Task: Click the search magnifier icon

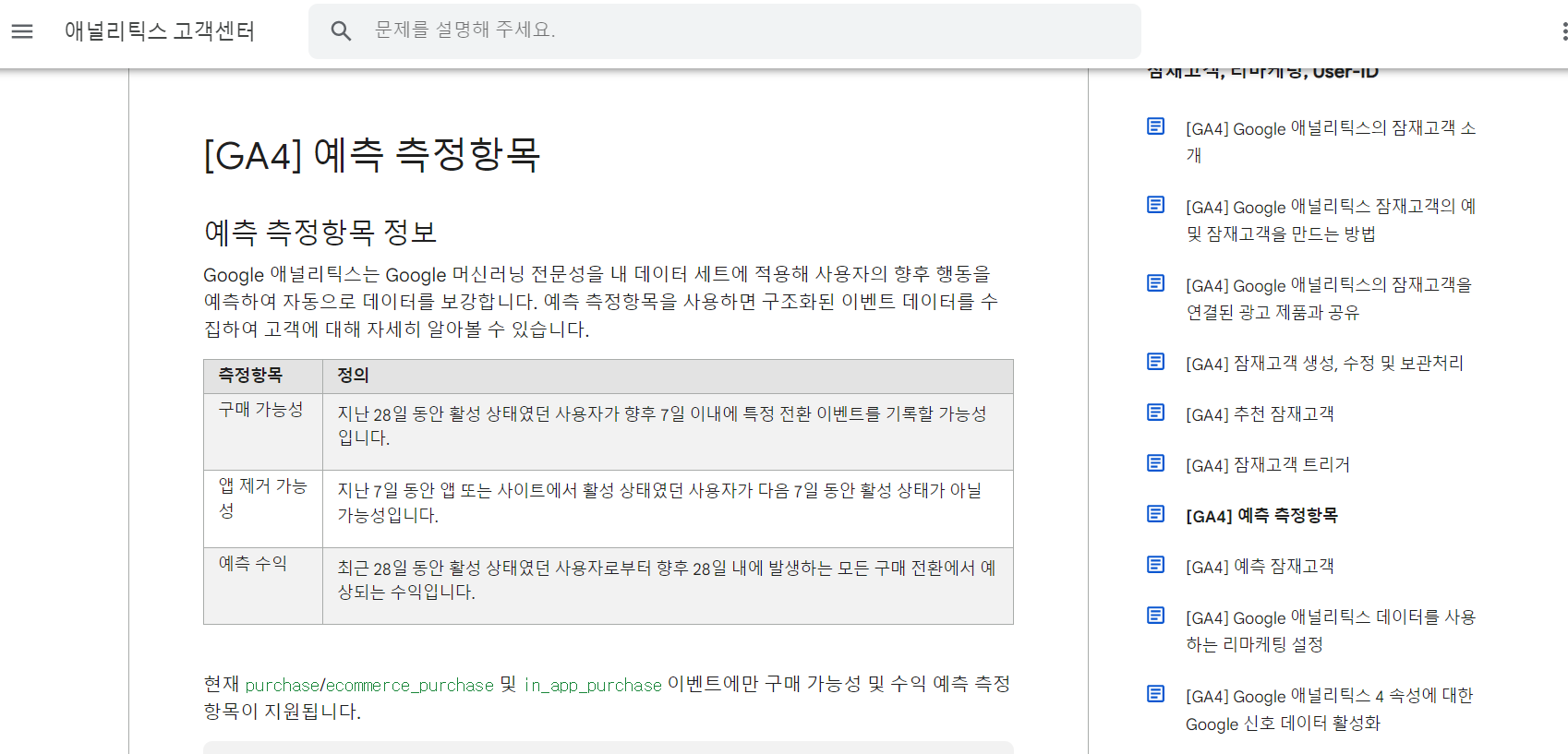Action: pos(341,31)
